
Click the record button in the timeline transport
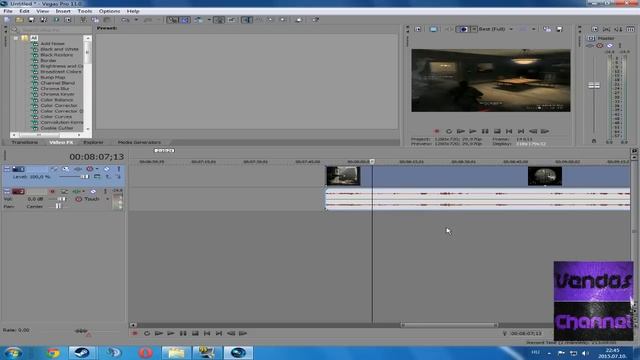135,333
